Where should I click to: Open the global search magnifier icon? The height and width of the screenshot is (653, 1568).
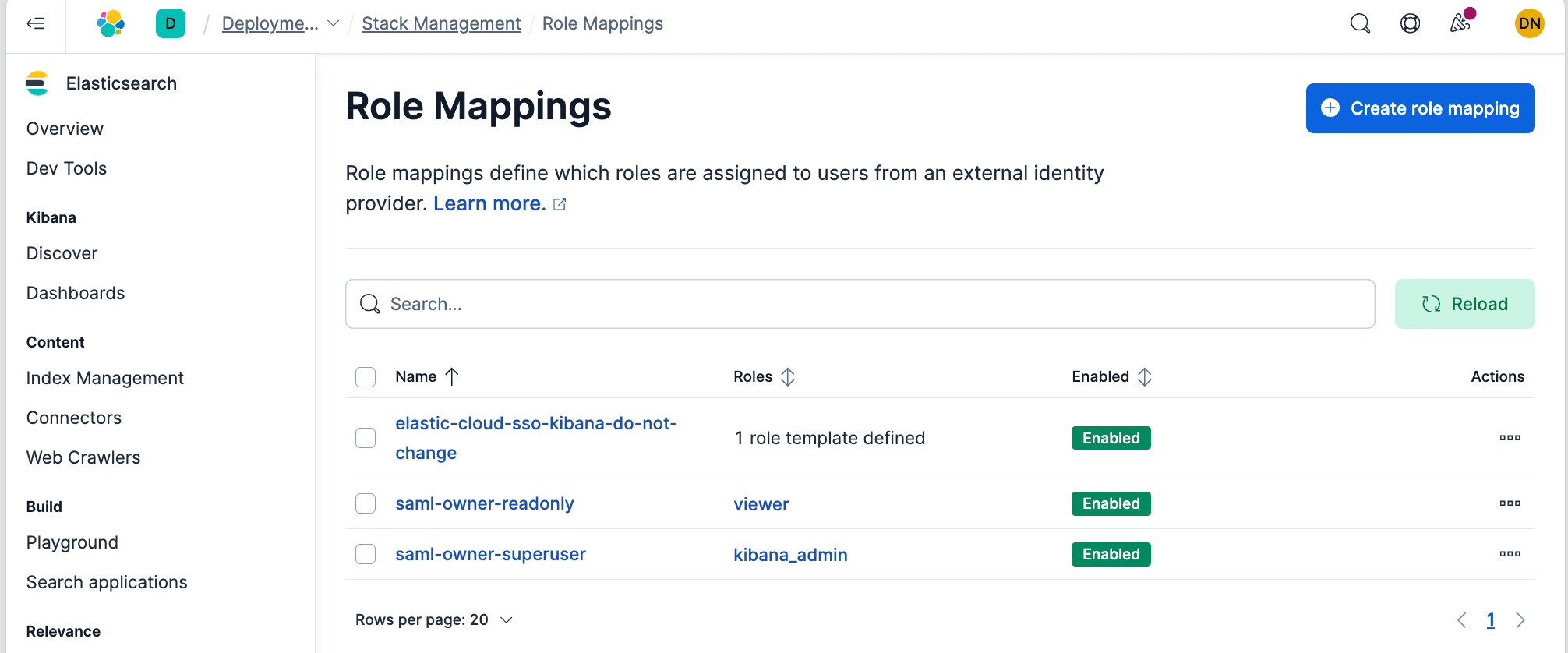coord(1360,23)
